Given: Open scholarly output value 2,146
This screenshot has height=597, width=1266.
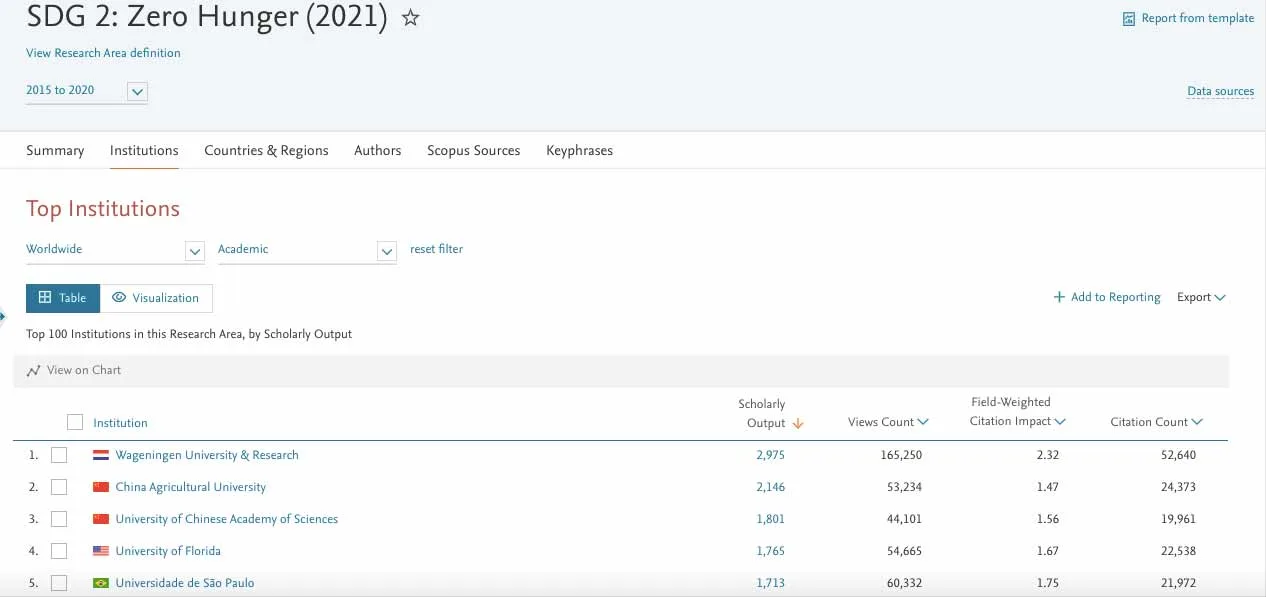Looking at the screenshot, I should click(x=771, y=487).
